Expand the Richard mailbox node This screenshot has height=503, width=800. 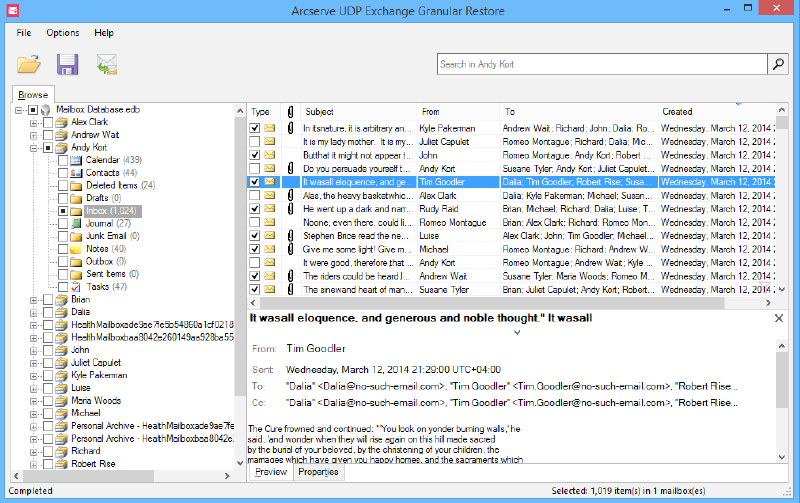click(34, 452)
